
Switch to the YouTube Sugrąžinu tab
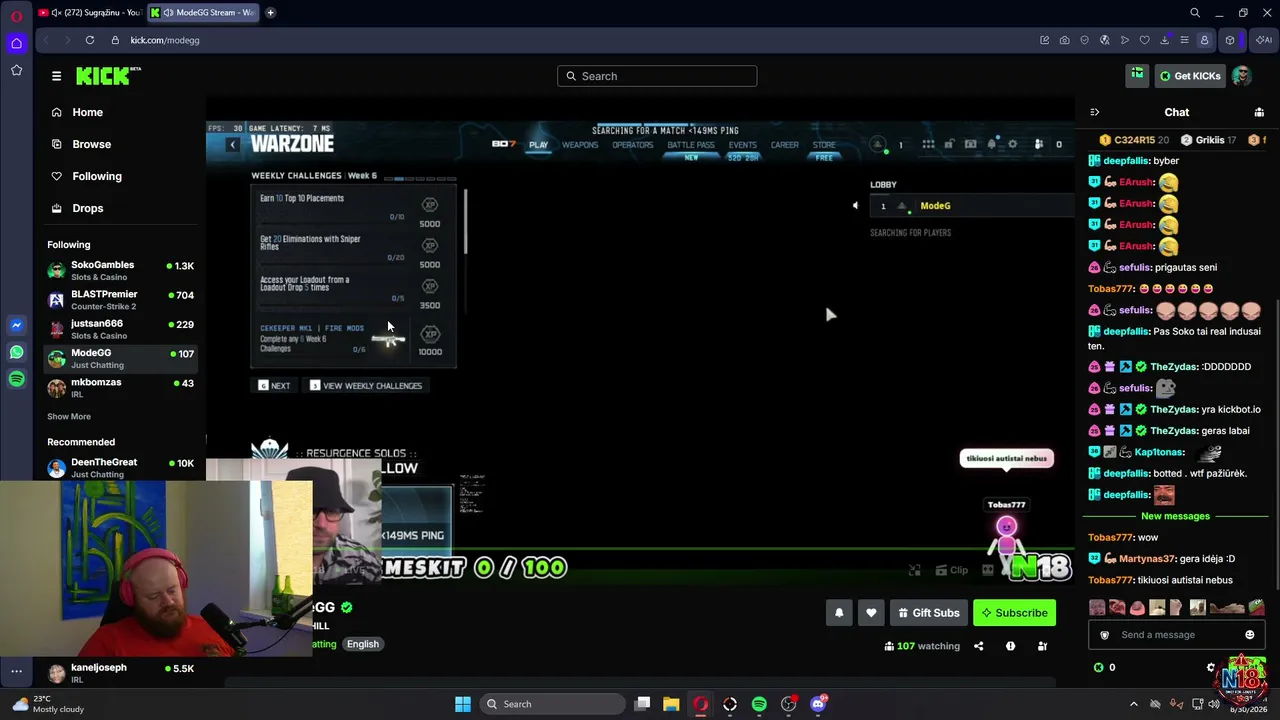89,13
